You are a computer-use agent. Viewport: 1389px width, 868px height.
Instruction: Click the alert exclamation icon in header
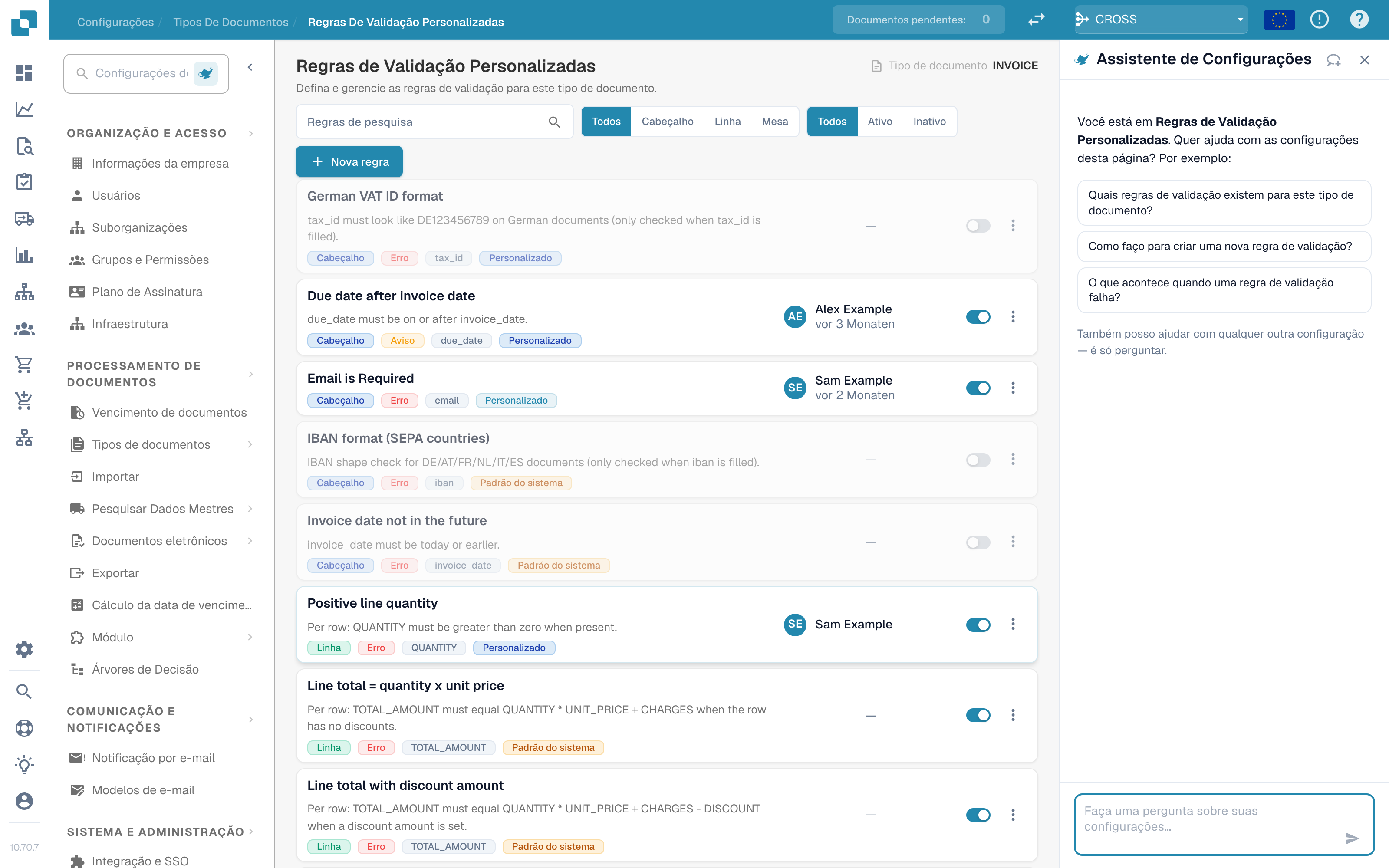[x=1320, y=20]
